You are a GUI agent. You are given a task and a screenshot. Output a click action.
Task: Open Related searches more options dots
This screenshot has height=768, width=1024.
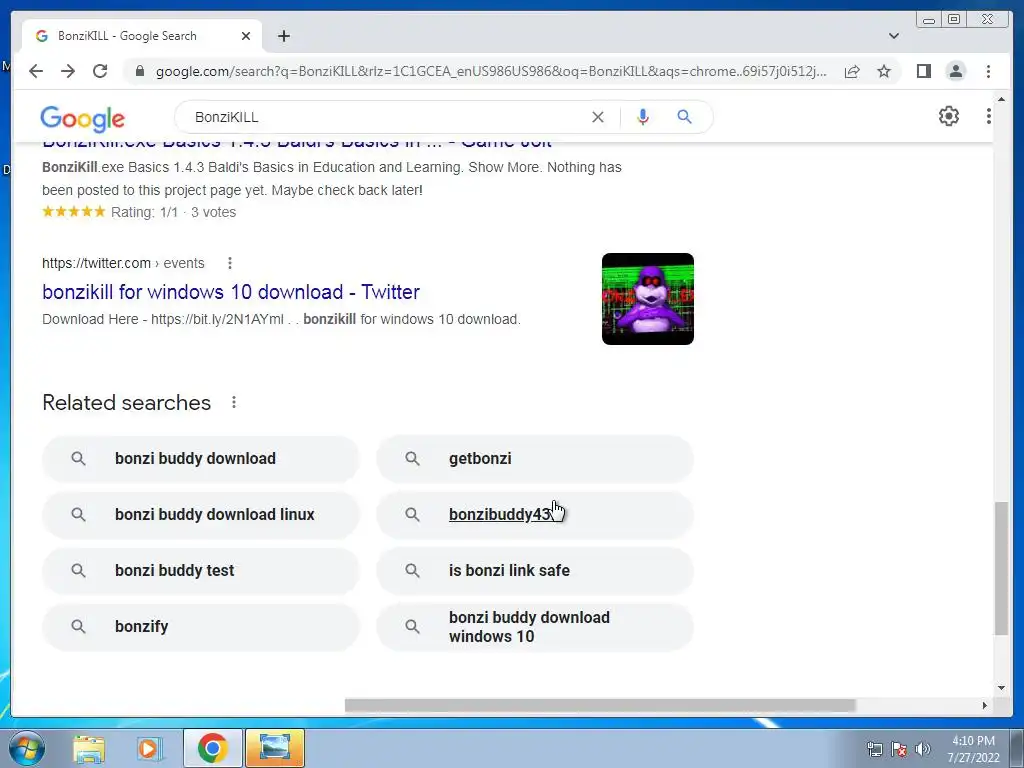tap(234, 402)
